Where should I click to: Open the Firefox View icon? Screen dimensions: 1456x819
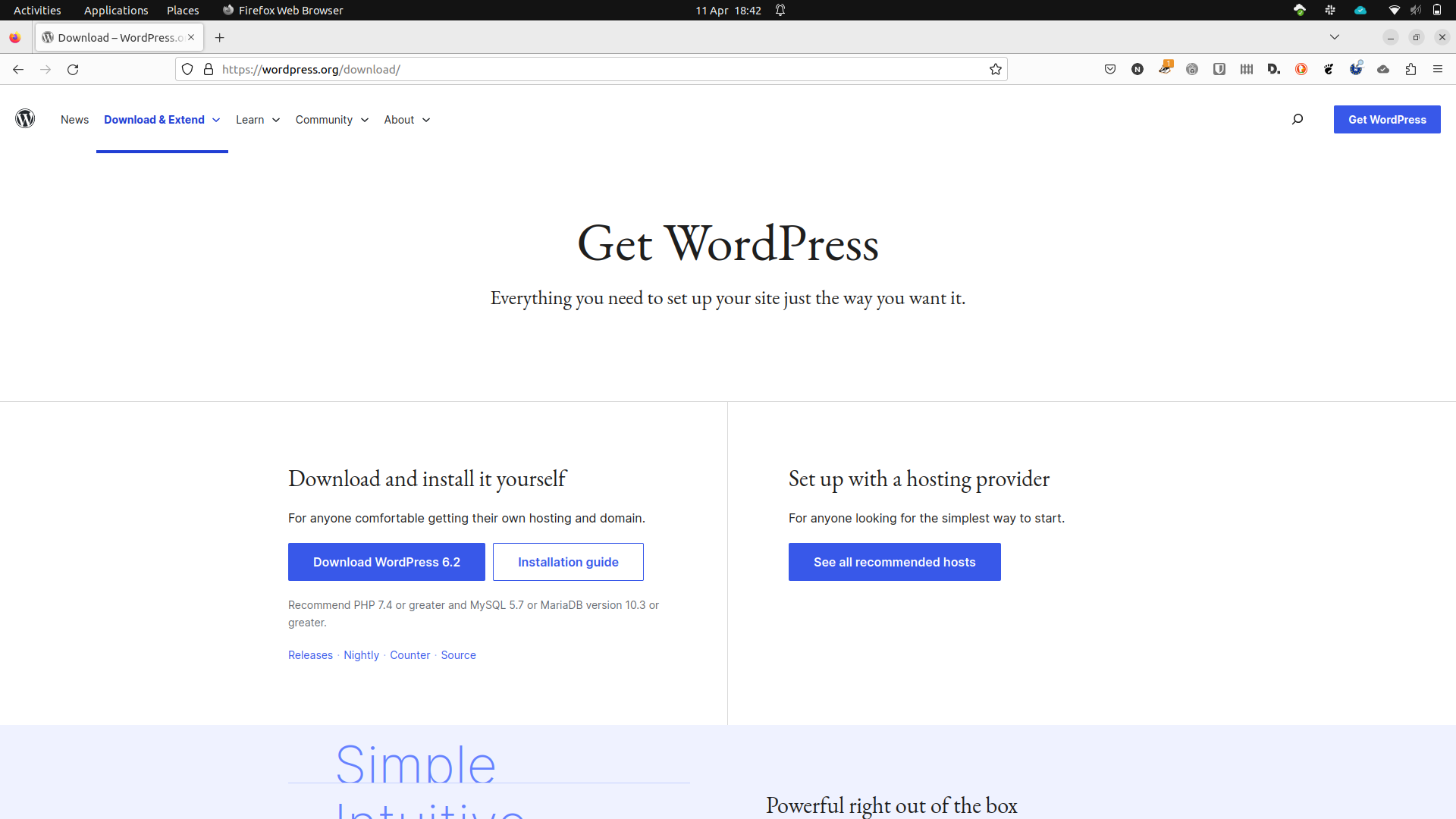(x=15, y=37)
